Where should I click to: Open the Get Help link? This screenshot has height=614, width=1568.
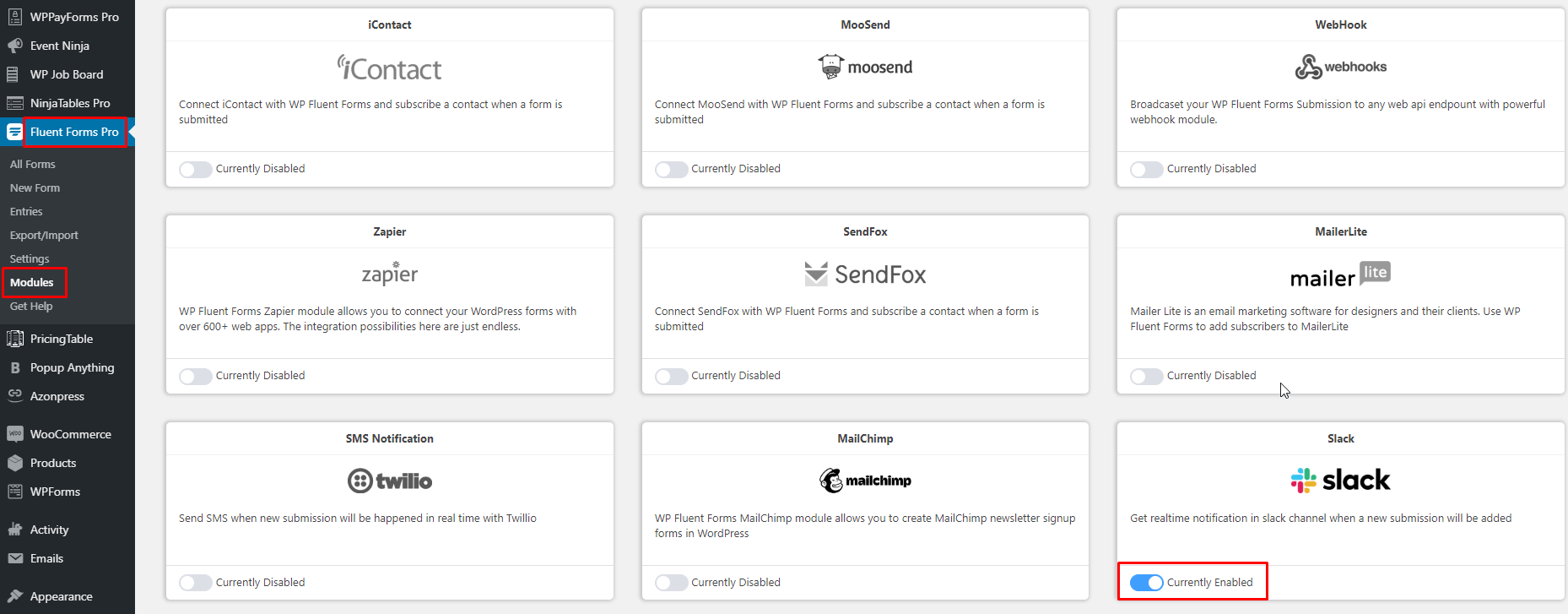pyautogui.click(x=31, y=306)
